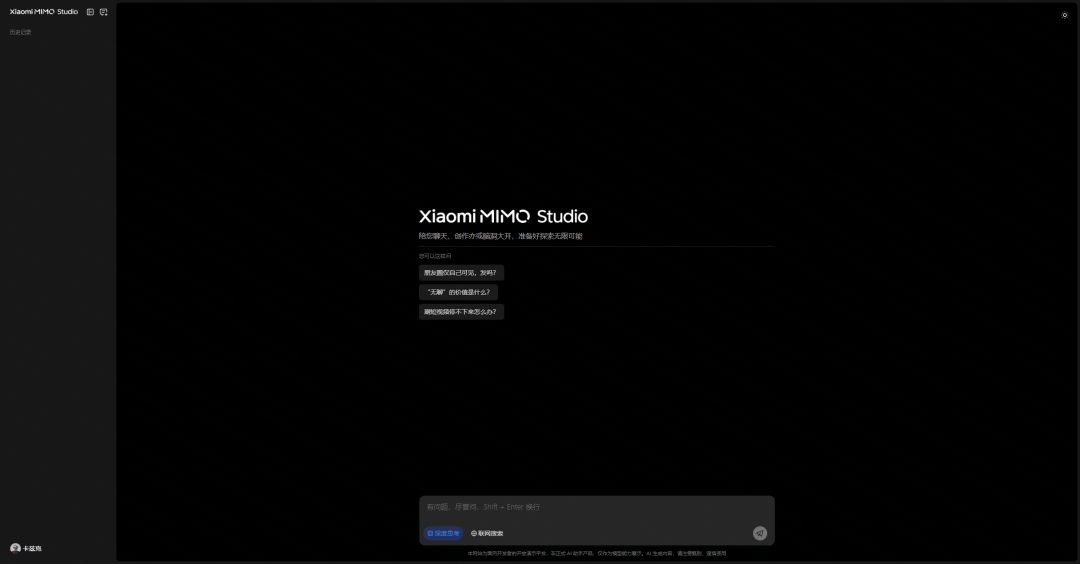This screenshot has height=564, width=1080.
Task: Click the 历史记录 history label in sidebar
Action: (x=20, y=32)
